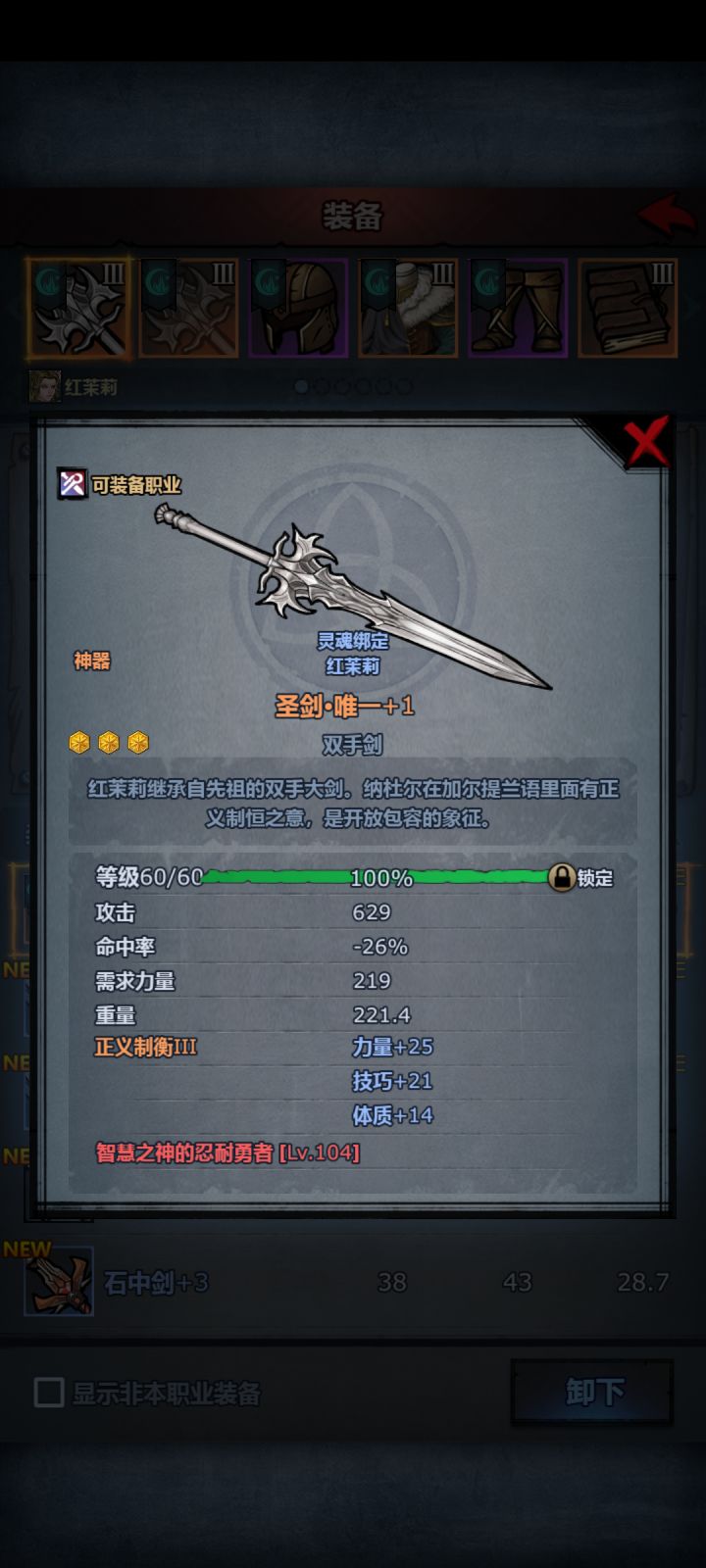Open the boots equipment slot
706x1568 pixels.
pyautogui.click(x=518, y=308)
